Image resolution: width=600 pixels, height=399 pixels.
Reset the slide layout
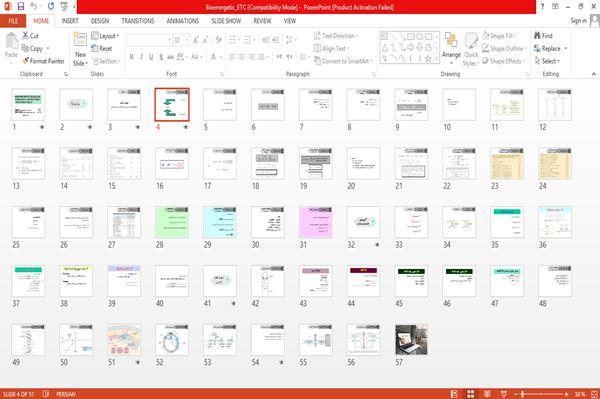pos(102,49)
